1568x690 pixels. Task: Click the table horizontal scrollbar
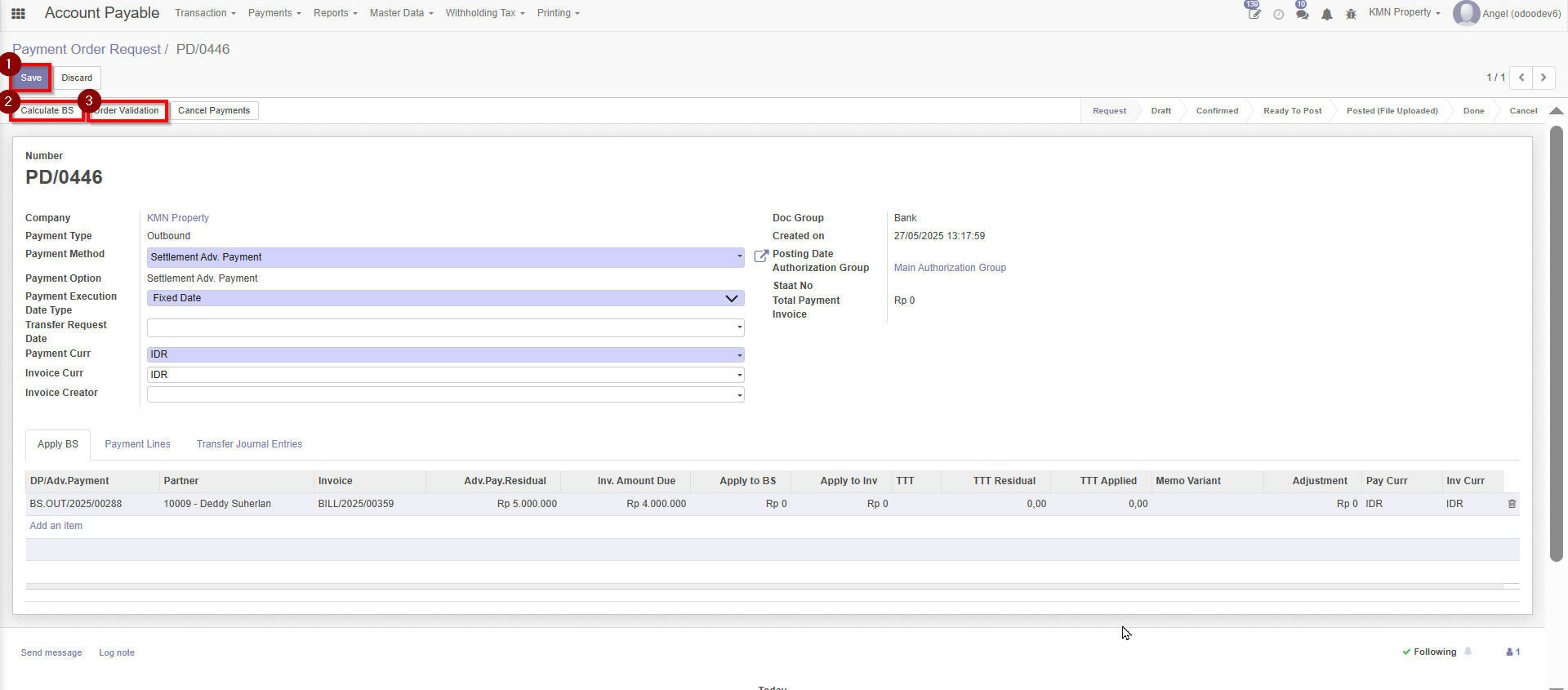click(x=764, y=586)
